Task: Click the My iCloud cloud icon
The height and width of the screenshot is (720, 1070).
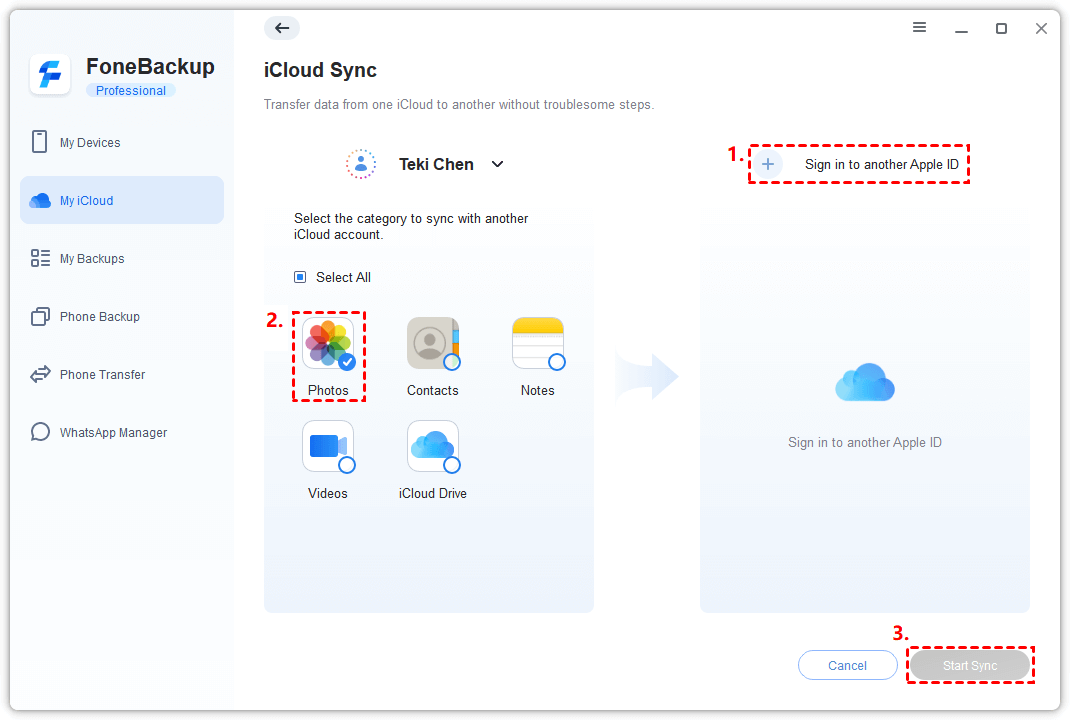Action: [40, 200]
